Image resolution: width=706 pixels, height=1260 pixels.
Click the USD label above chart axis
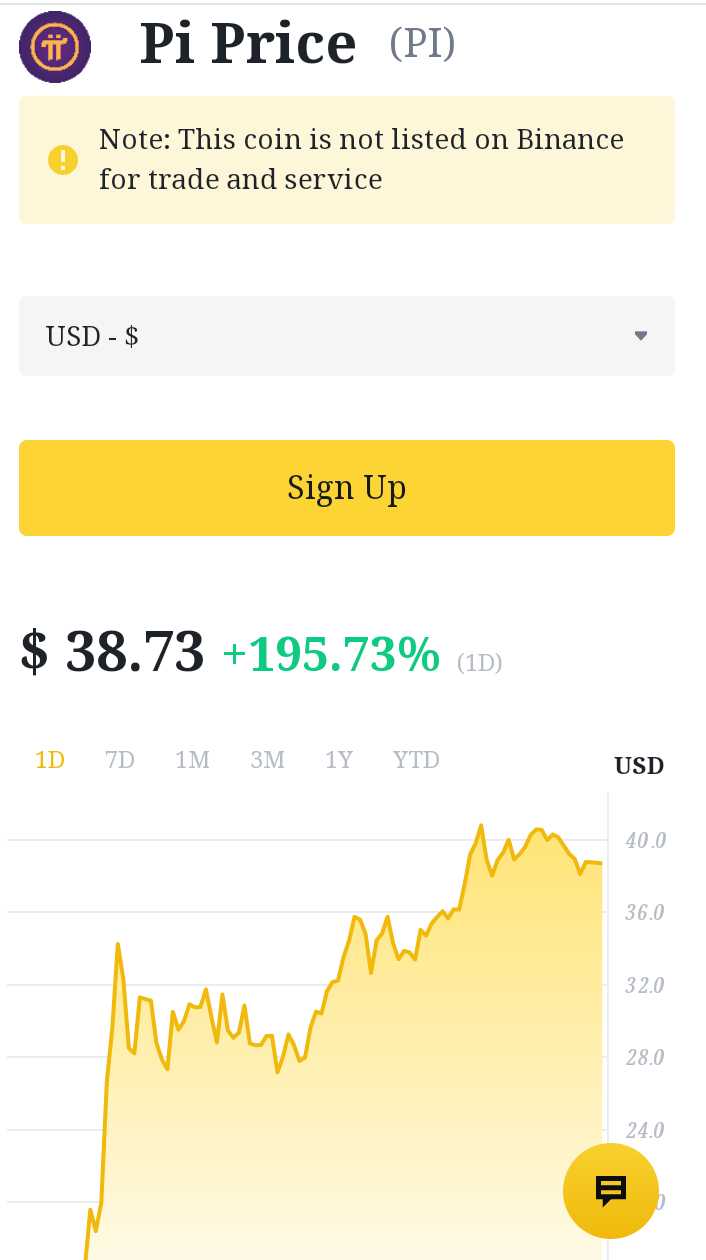[x=639, y=766]
